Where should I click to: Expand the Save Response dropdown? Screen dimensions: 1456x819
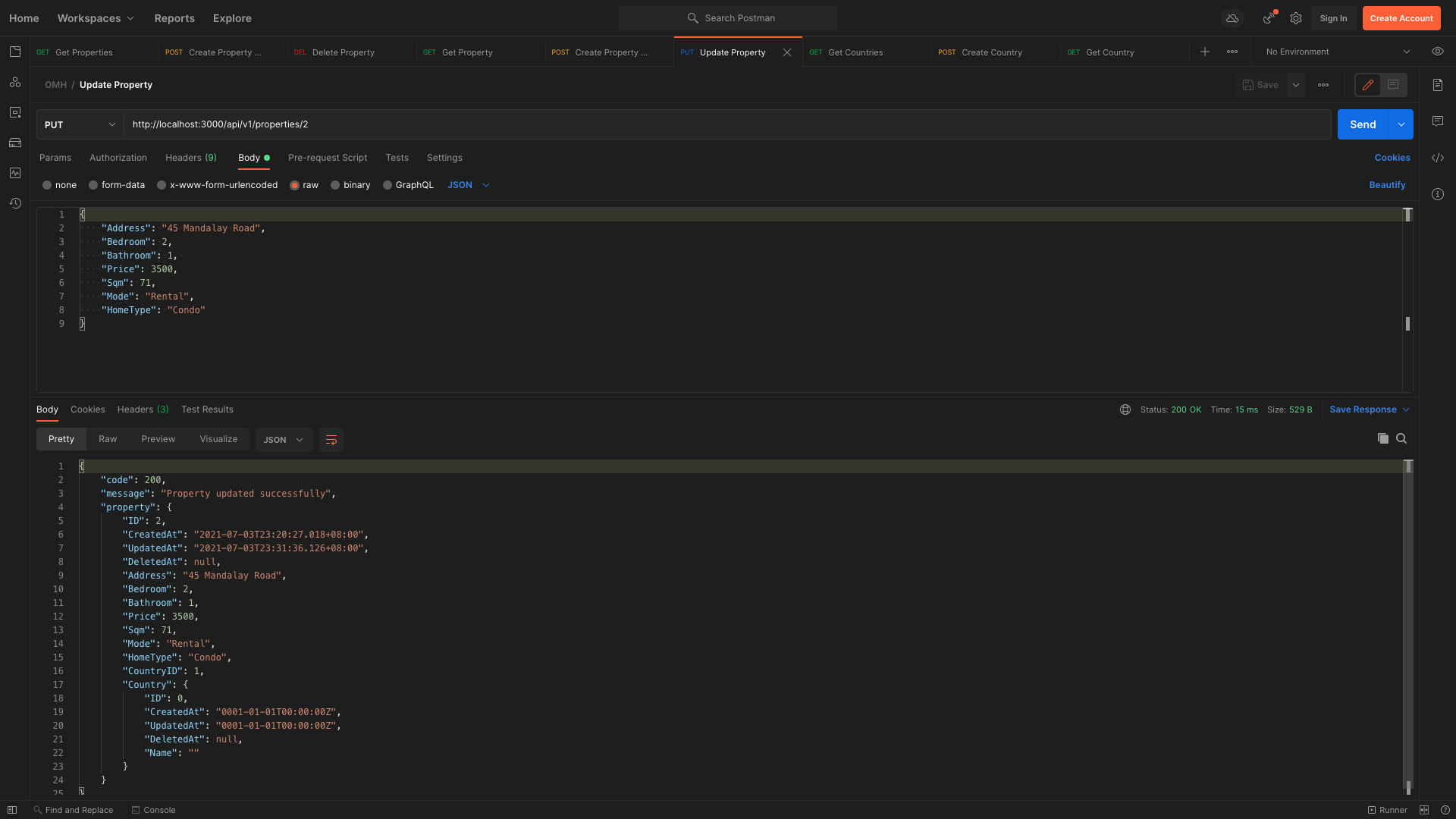point(1406,409)
